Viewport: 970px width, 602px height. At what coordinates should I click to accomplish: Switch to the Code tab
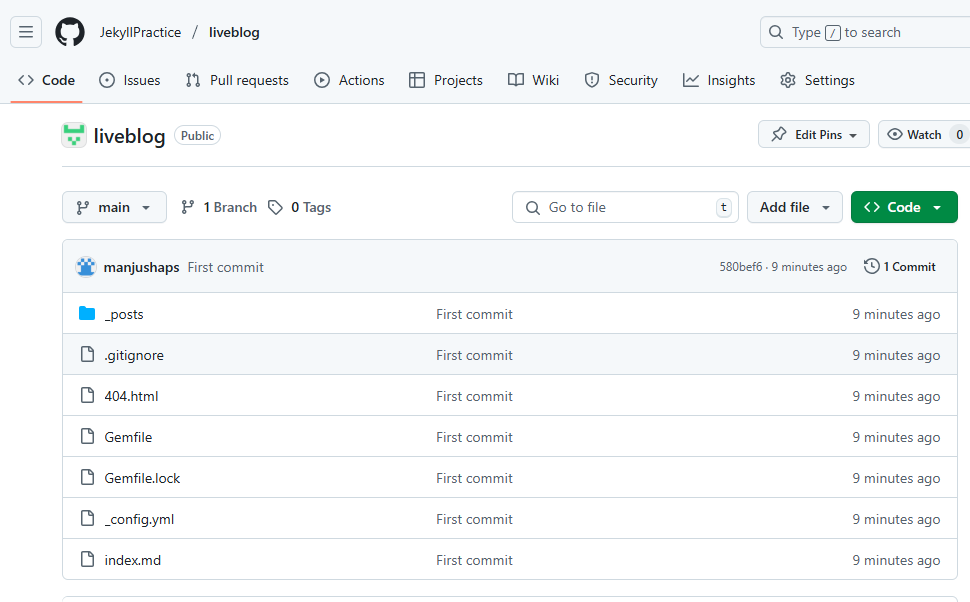click(x=46, y=80)
